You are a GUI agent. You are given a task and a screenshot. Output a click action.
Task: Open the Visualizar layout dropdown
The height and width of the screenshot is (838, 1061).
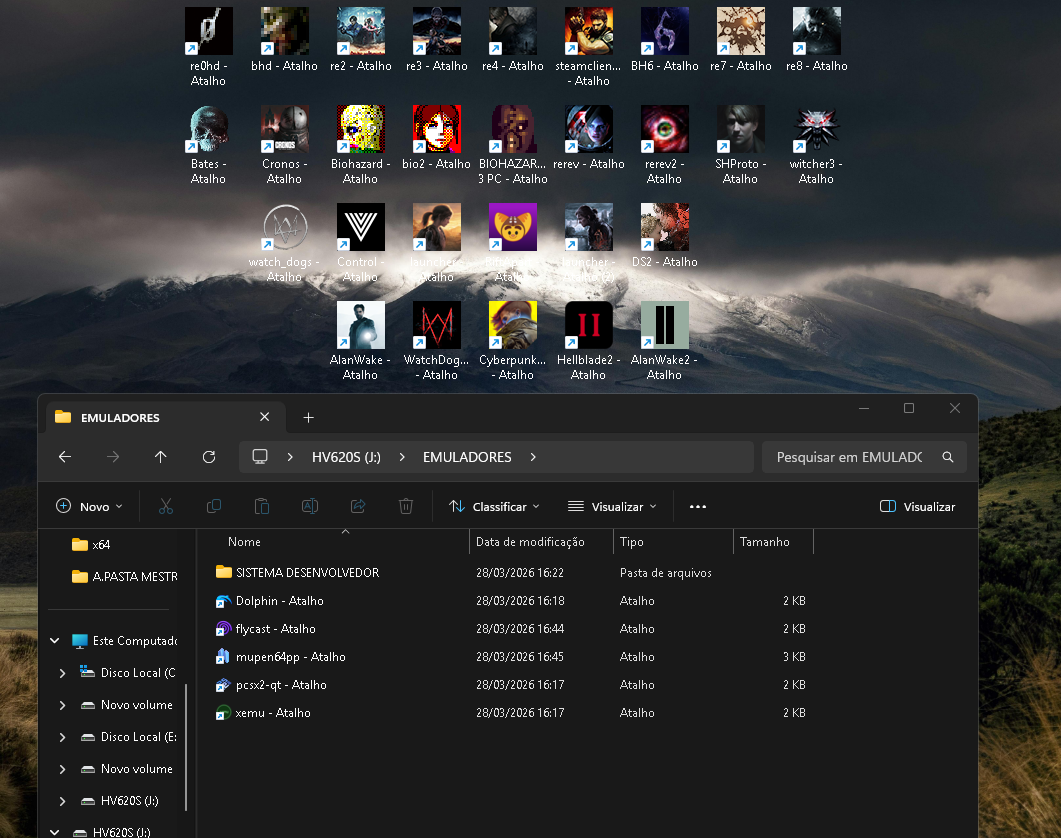[x=612, y=506]
